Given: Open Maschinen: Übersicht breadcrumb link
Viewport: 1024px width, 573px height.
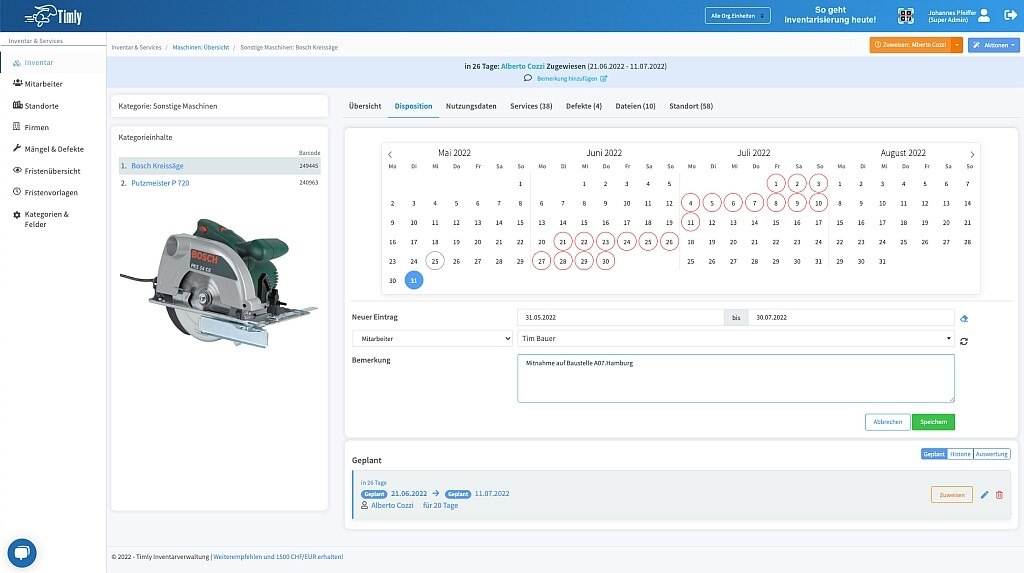Looking at the screenshot, I should 200,47.
